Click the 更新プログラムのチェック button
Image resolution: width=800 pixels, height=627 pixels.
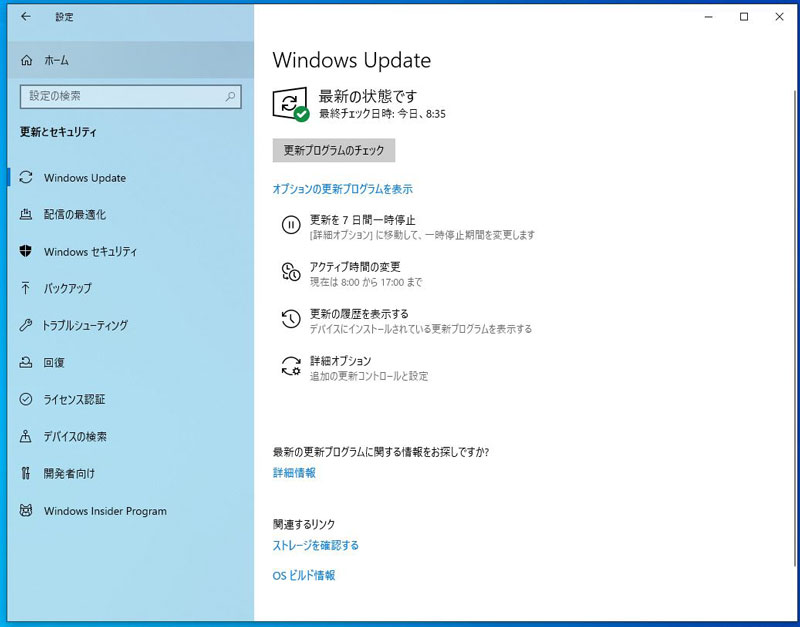pyautogui.click(x=334, y=151)
